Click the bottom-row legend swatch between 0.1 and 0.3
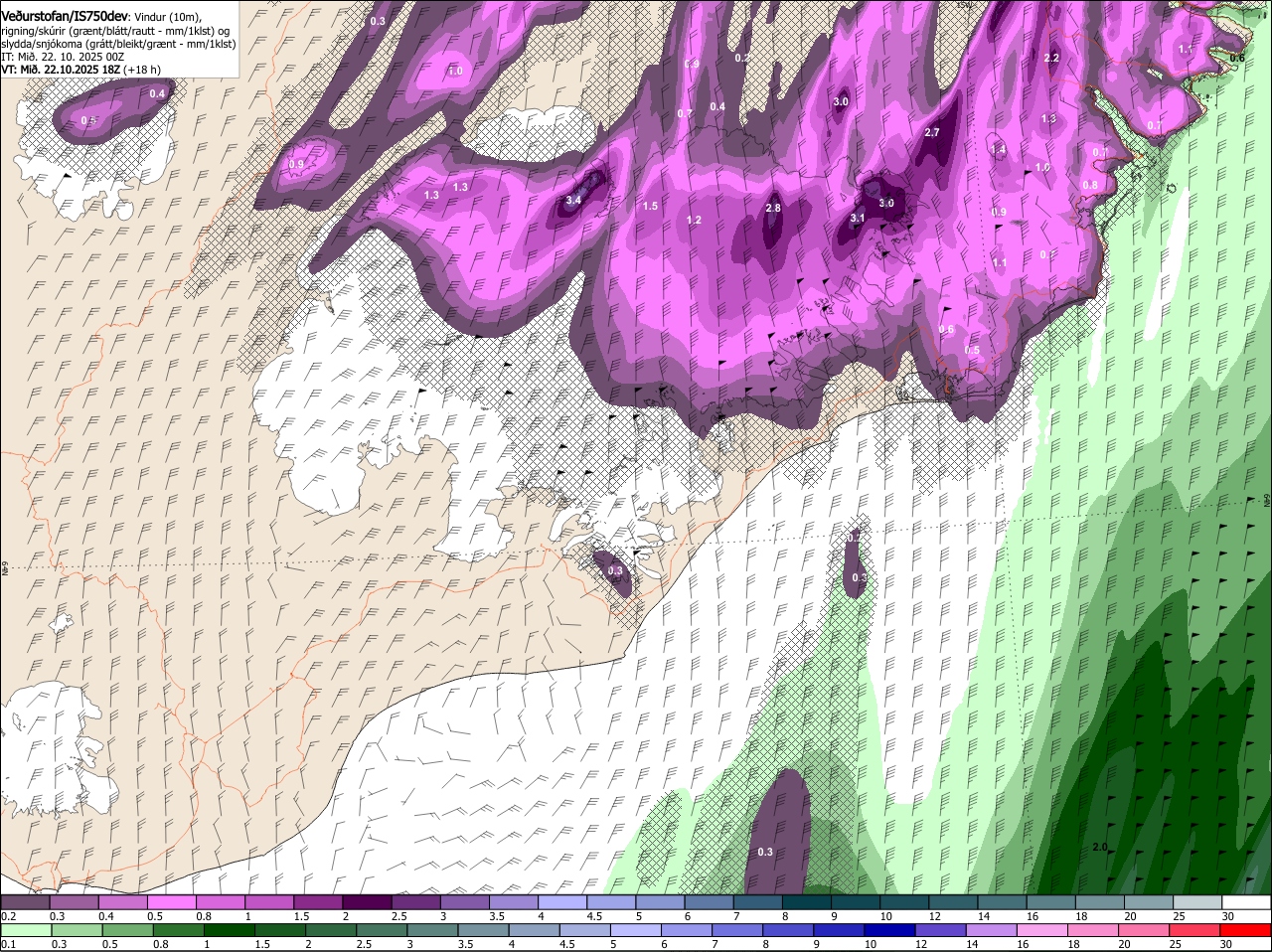Image resolution: width=1272 pixels, height=952 pixels. click(x=28, y=930)
